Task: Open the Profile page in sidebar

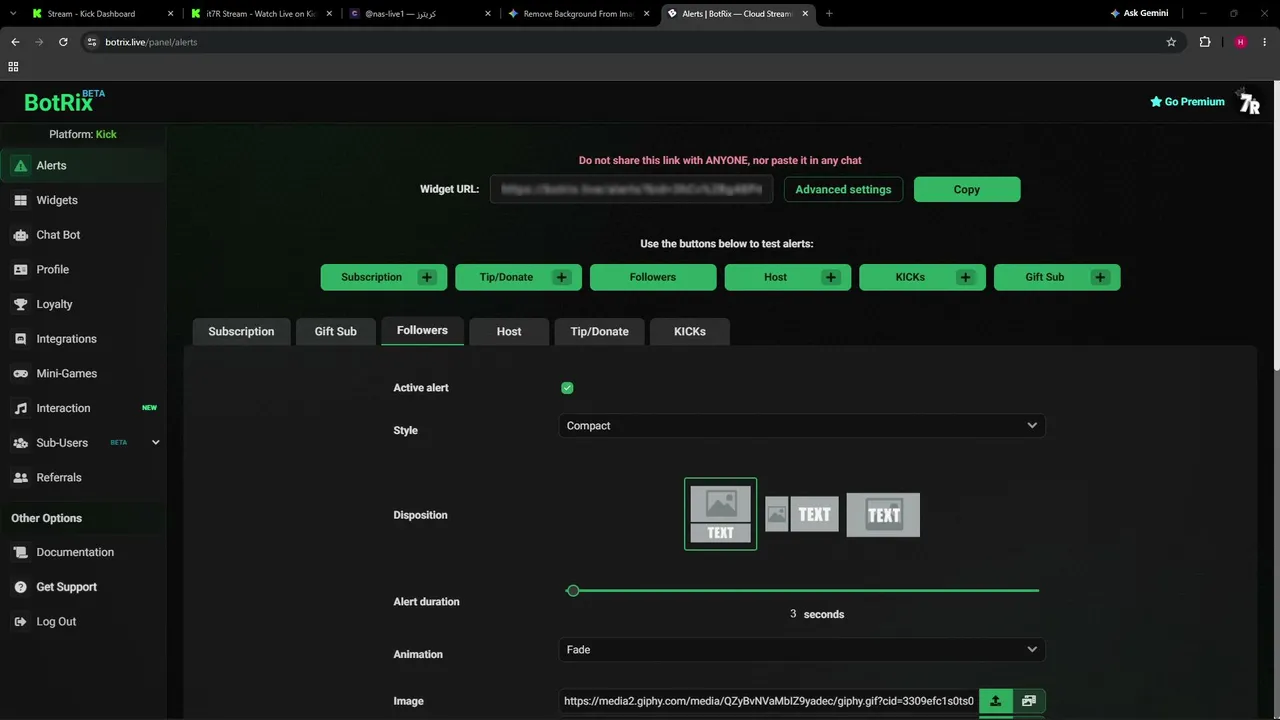Action: pos(83,270)
